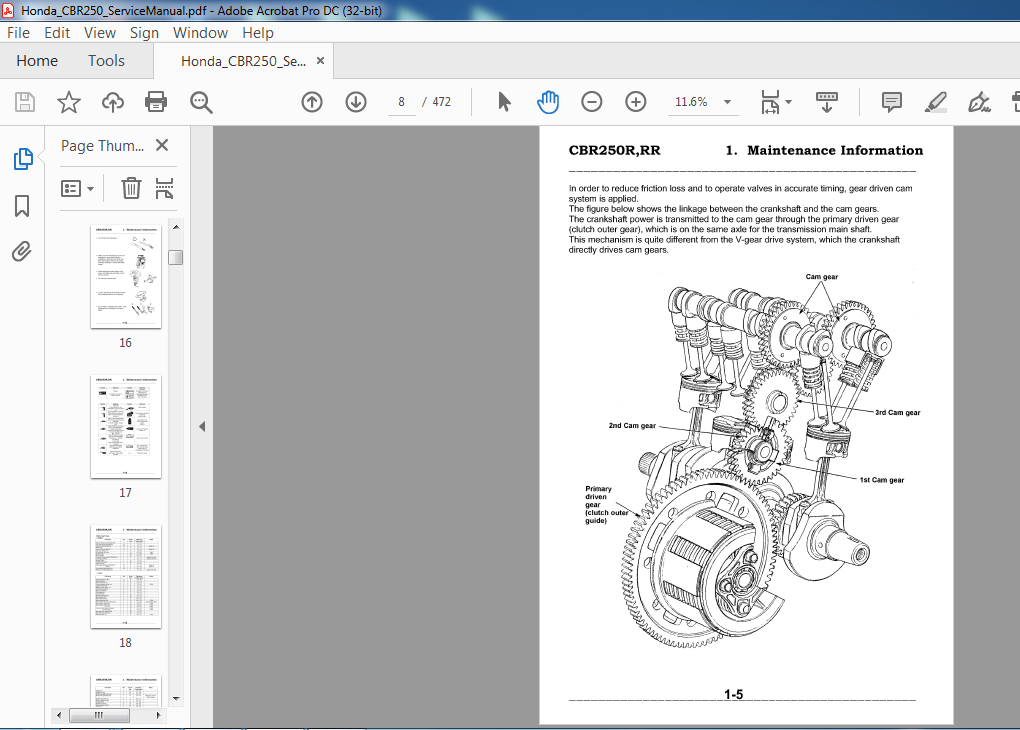Click the '3rd Cam gear' label
The width and height of the screenshot is (1020, 730).
898,412
